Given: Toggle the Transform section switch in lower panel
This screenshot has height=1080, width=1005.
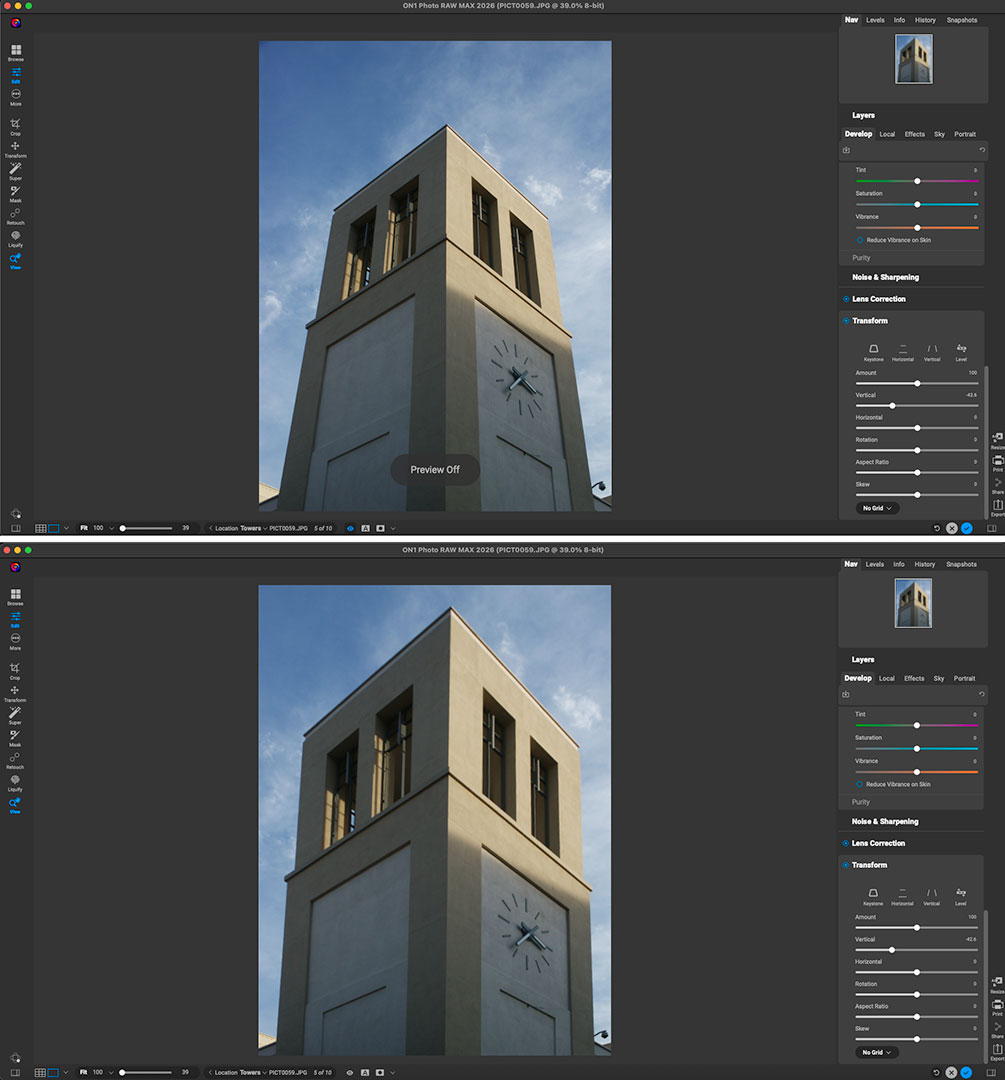Looking at the screenshot, I should (846, 865).
